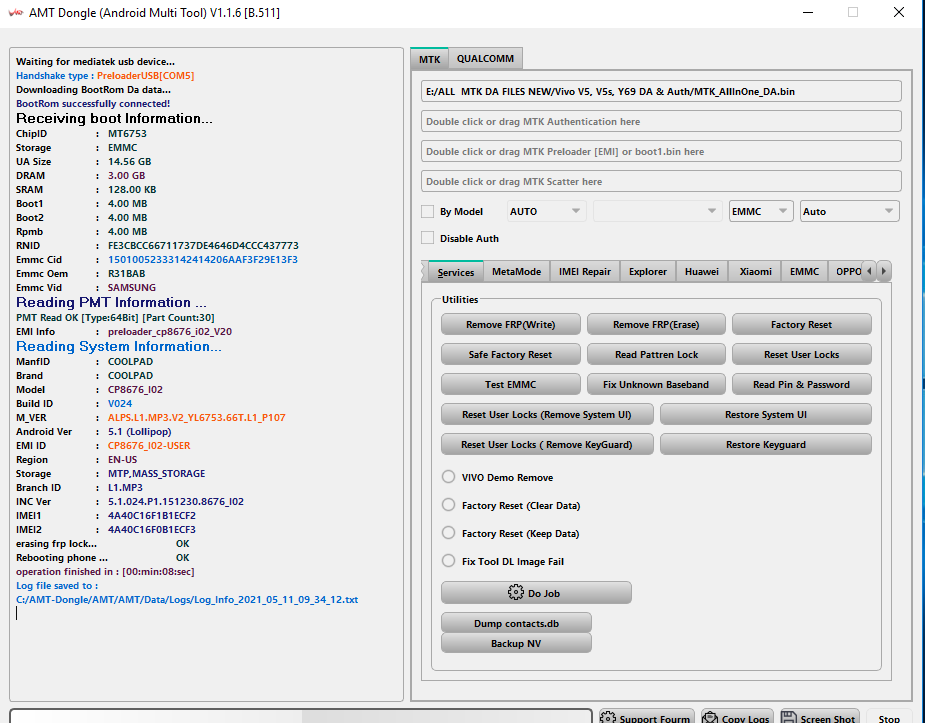Enable the By Model checkbox
The image size is (925, 723).
[428, 211]
